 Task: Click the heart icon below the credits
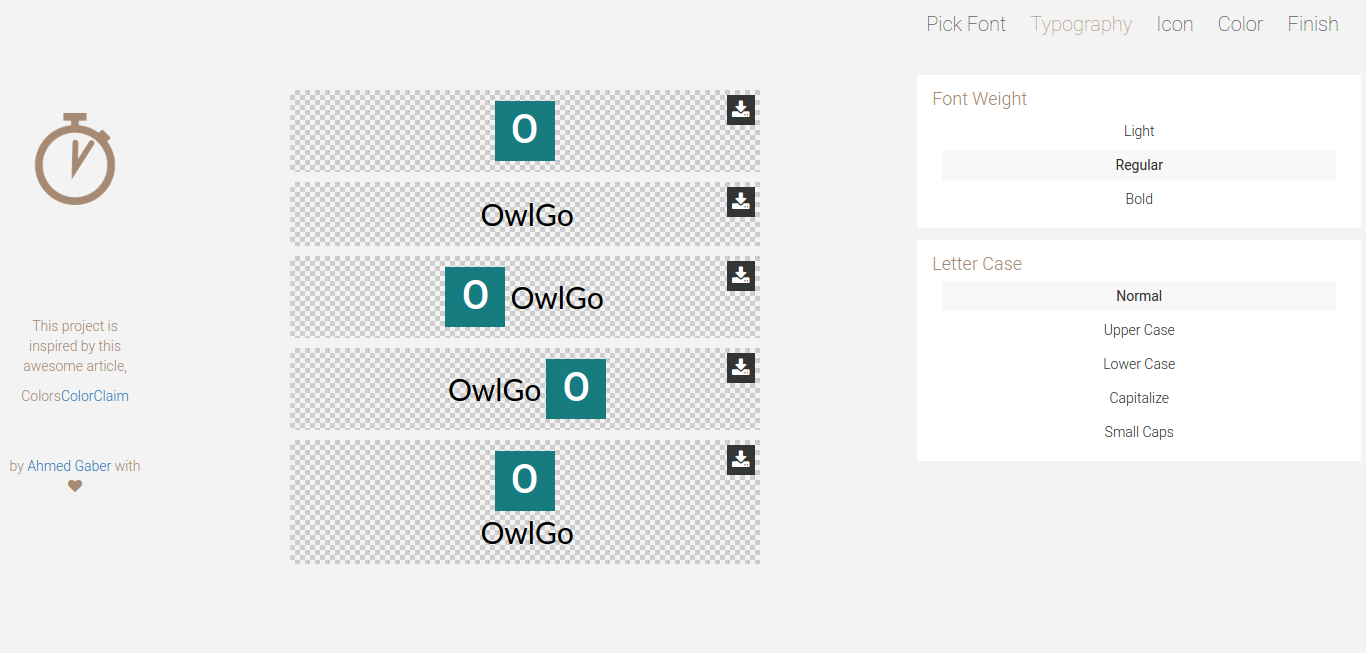click(75, 486)
